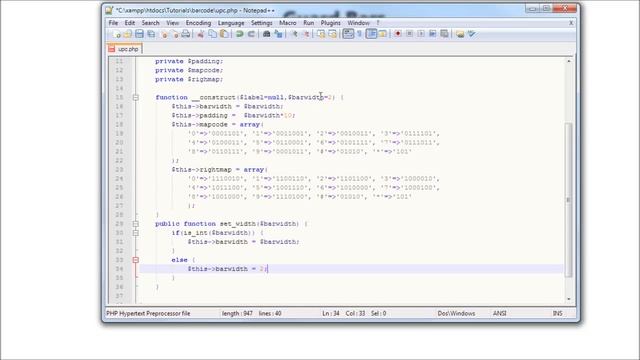Click the ANSI encoding status field
This screenshot has width=640, height=360.
[x=500, y=313]
